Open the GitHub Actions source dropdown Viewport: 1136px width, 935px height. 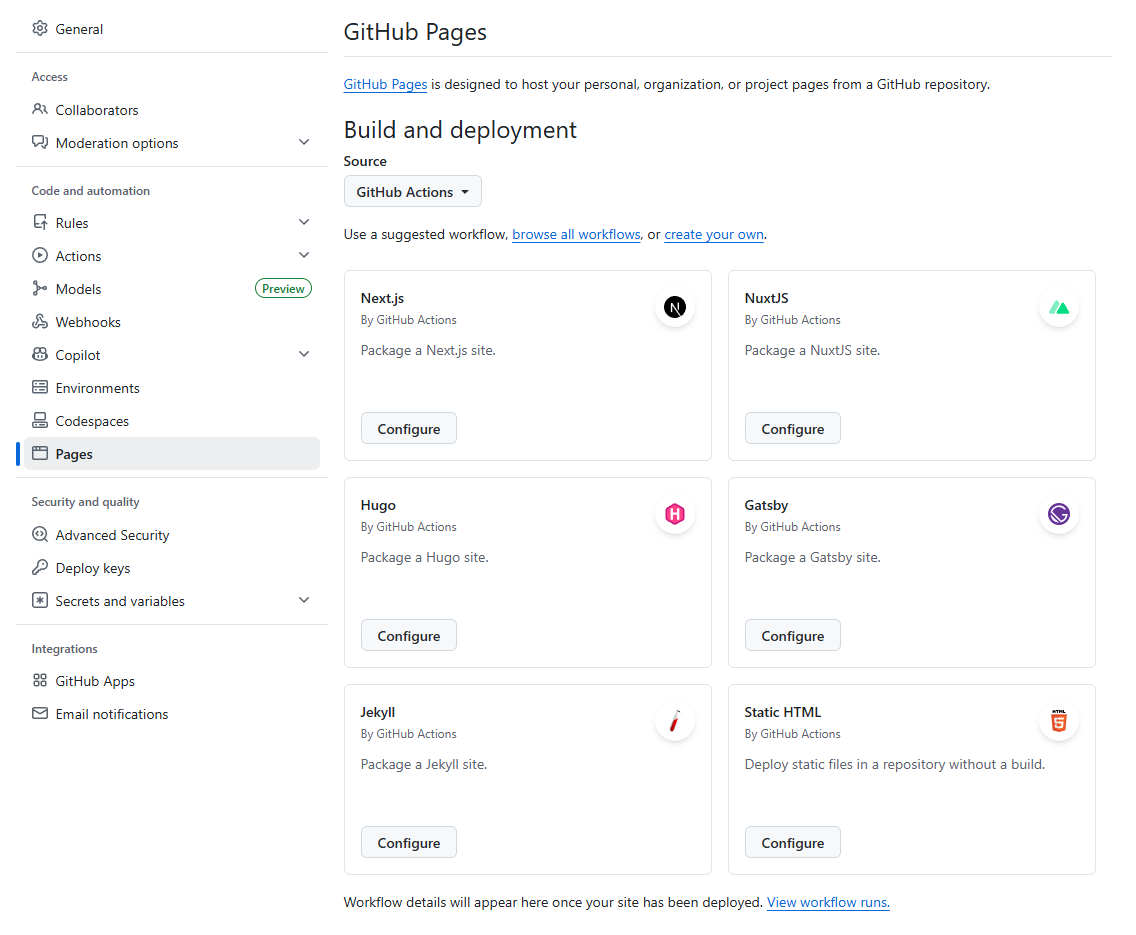(413, 192)
